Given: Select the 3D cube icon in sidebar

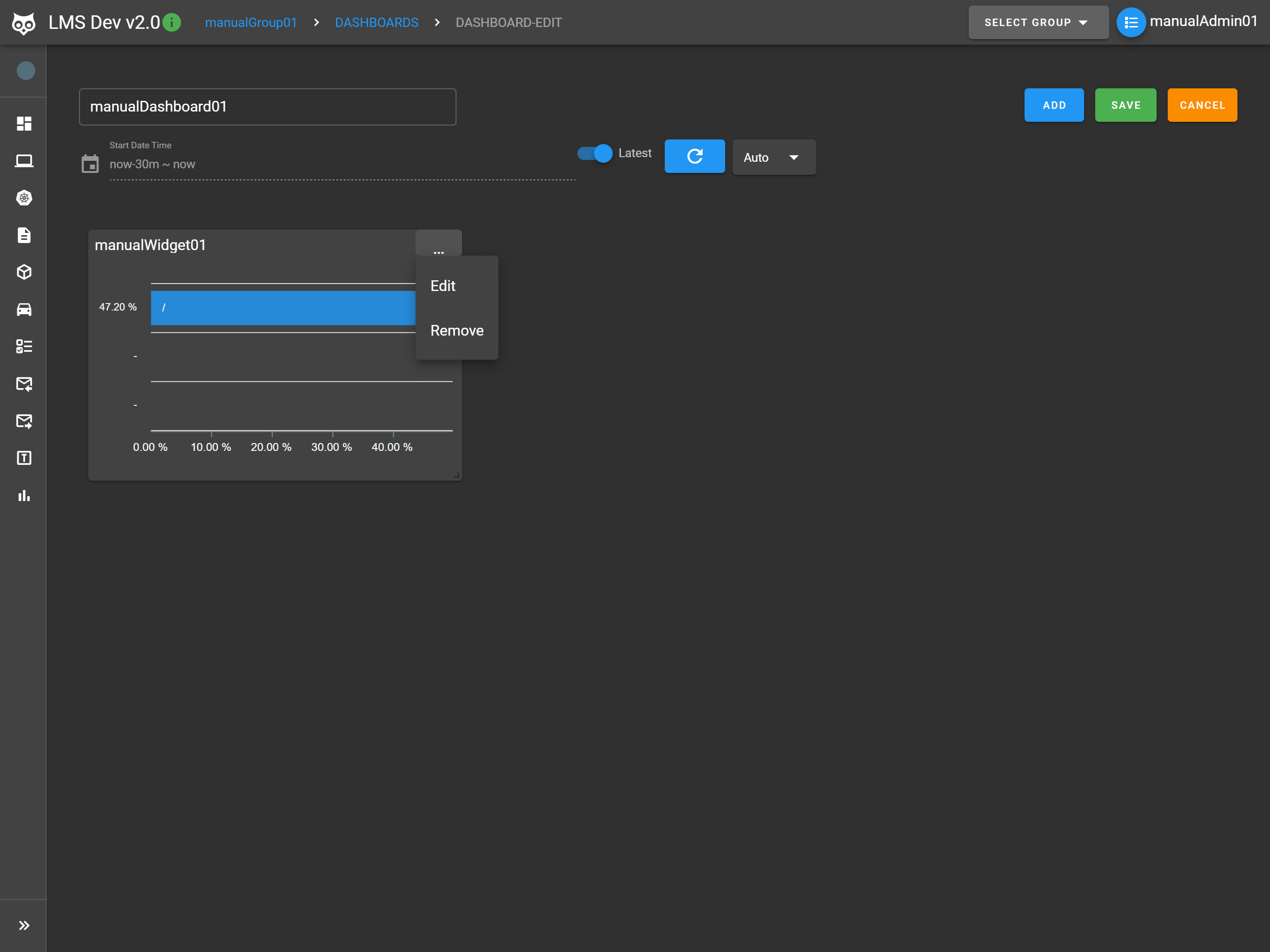Looking at the screenshot, I should click(24, 272).
